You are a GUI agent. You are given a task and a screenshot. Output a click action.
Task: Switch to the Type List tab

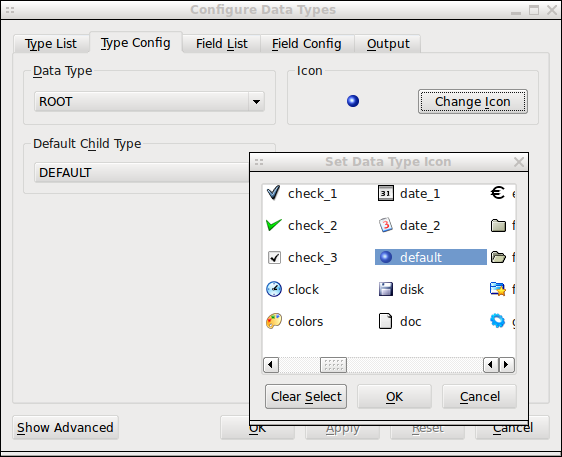pyautogui.click(x=51, y=44)
